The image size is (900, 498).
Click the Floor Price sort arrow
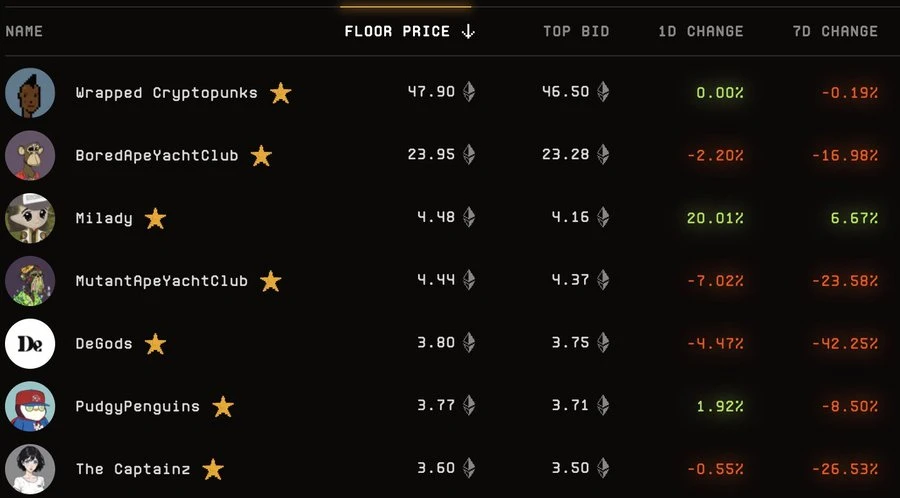tap(468, 32)
